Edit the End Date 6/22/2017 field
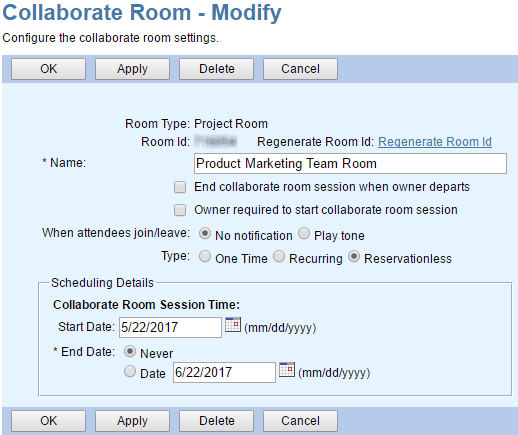518x435 pixels. point(224,372)
